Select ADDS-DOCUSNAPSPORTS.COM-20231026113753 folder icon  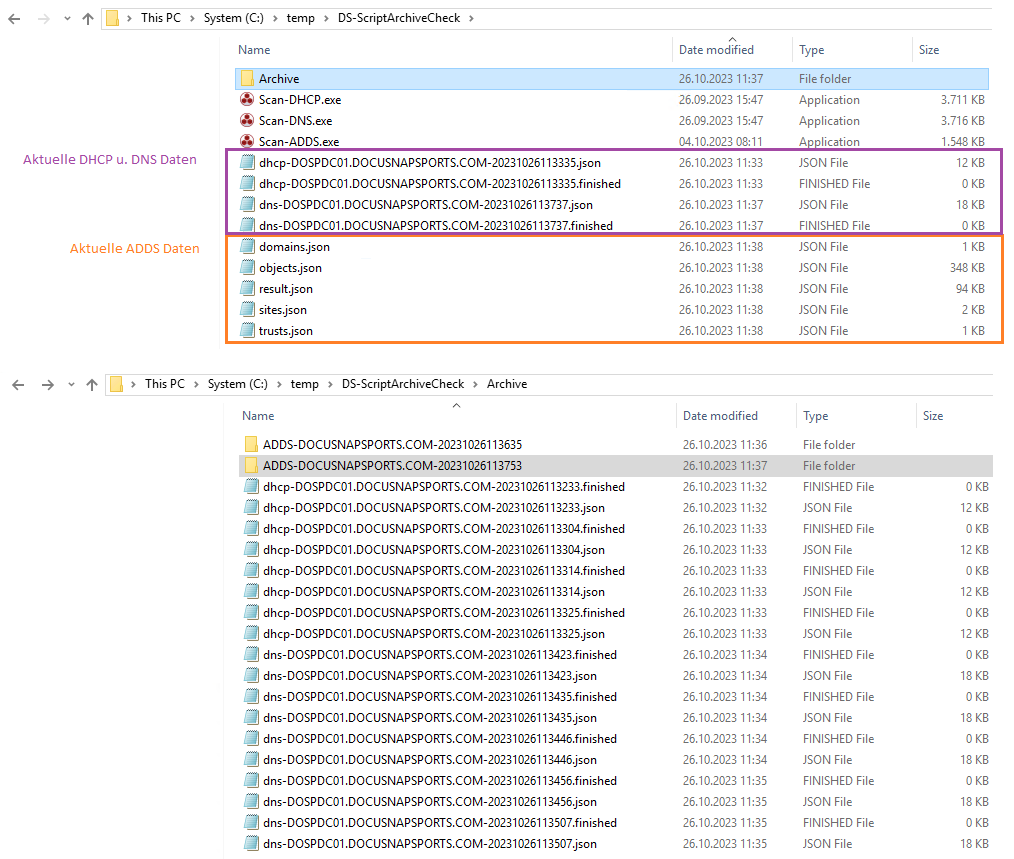251,465
